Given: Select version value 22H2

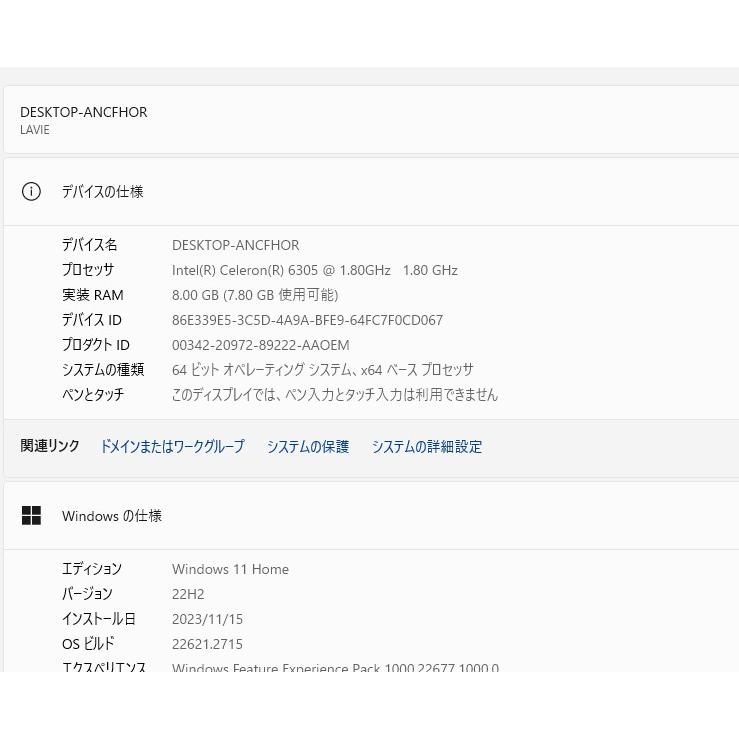Looking at the screenshot, I should click(188, 594).
